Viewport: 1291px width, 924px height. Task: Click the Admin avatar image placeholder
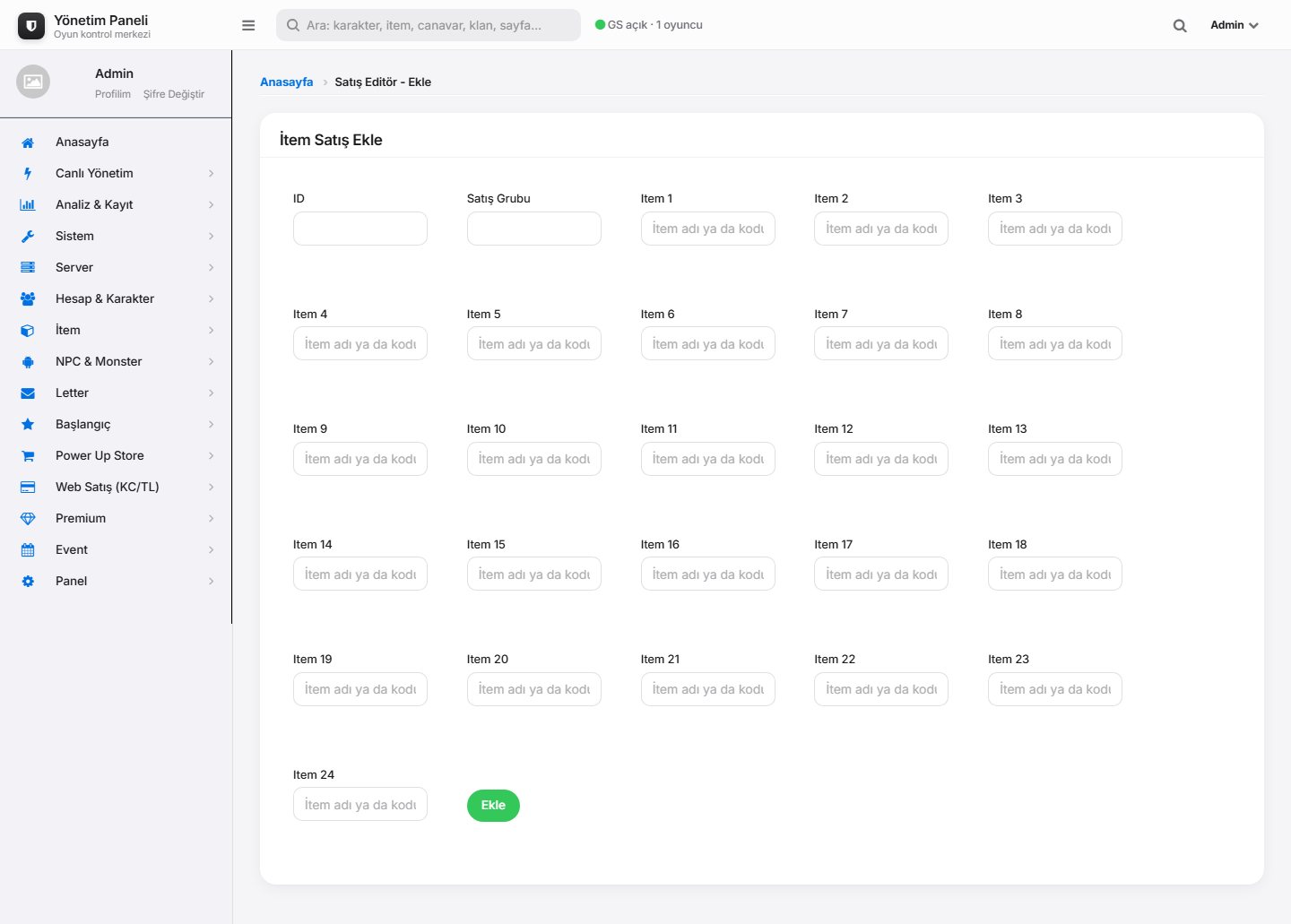(x=33, y=82)
